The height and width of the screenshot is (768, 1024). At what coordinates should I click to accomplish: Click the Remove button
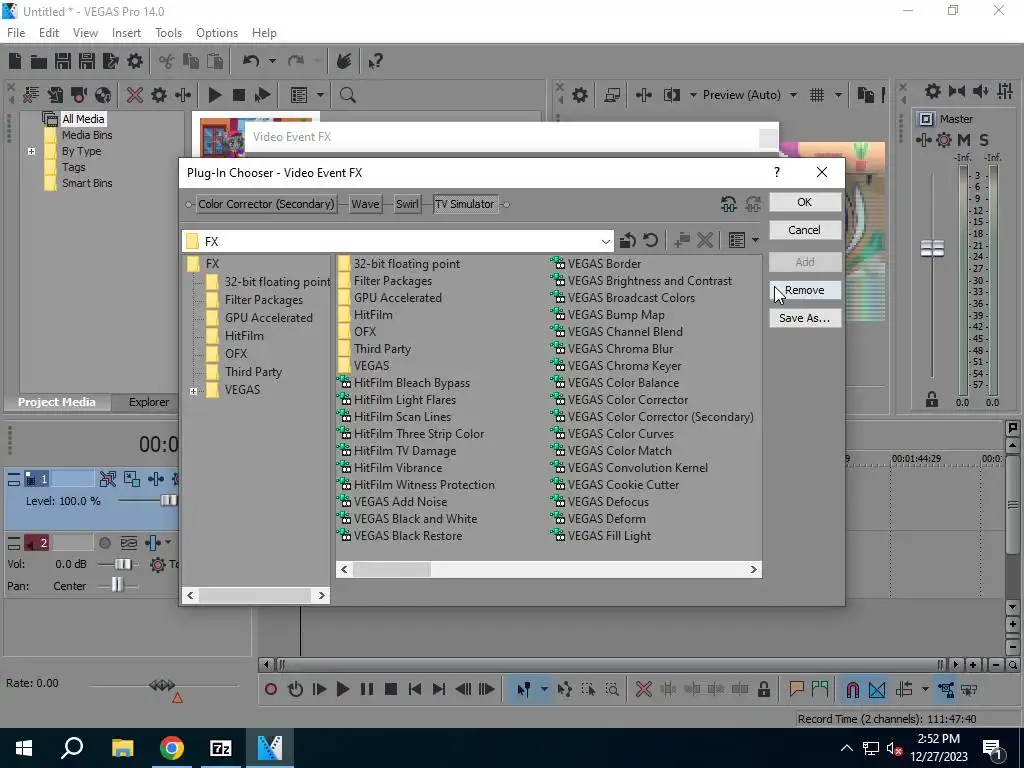point(805,290)
